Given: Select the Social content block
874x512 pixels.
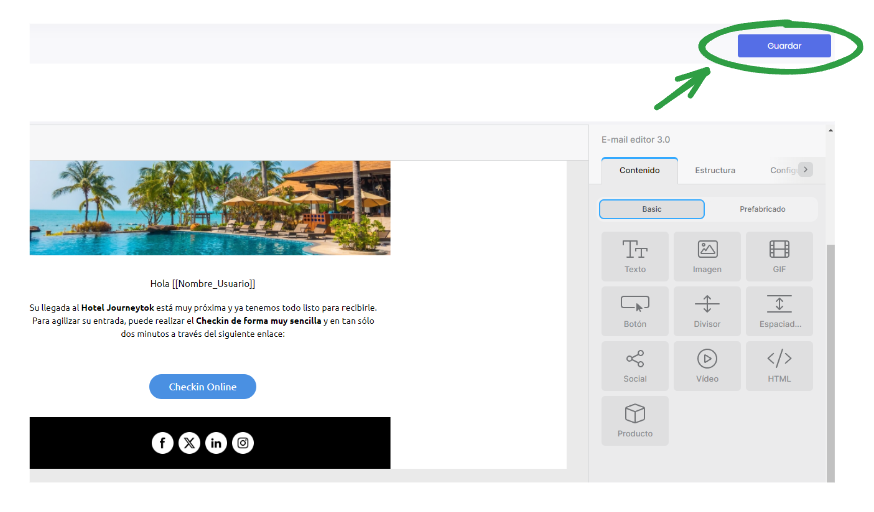Looking at the screenshot, I should [635, 366].
